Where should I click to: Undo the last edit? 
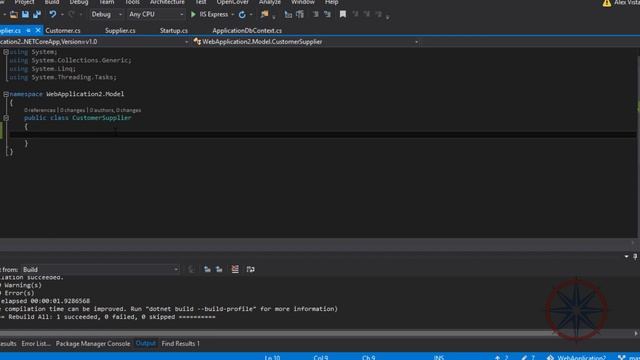53,14
